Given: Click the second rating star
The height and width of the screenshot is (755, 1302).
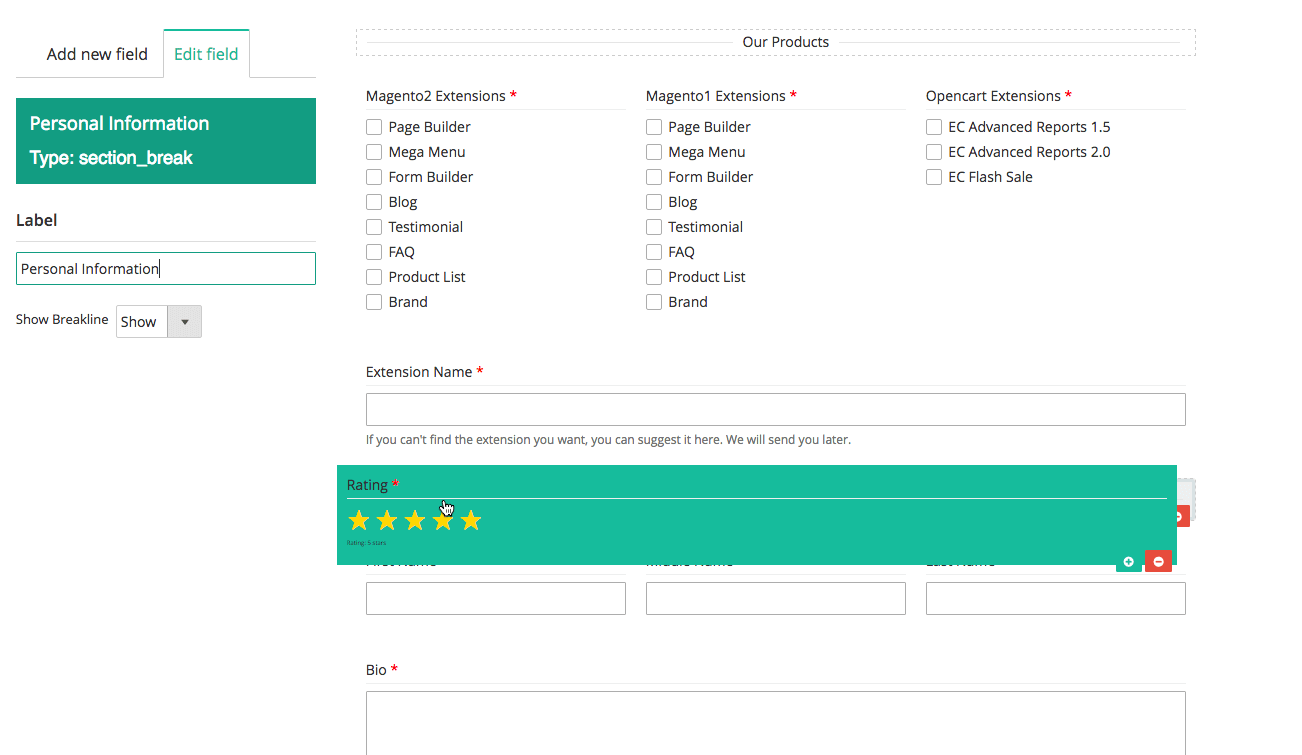Looking at the screenshot, I should 387,520.
